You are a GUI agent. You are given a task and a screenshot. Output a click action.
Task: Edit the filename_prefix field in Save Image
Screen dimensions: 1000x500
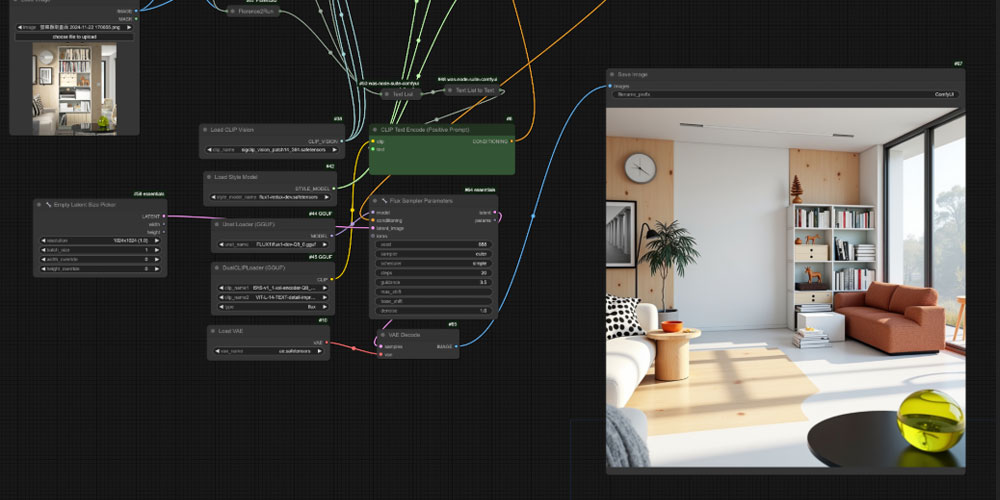click(x=786, y=94)
